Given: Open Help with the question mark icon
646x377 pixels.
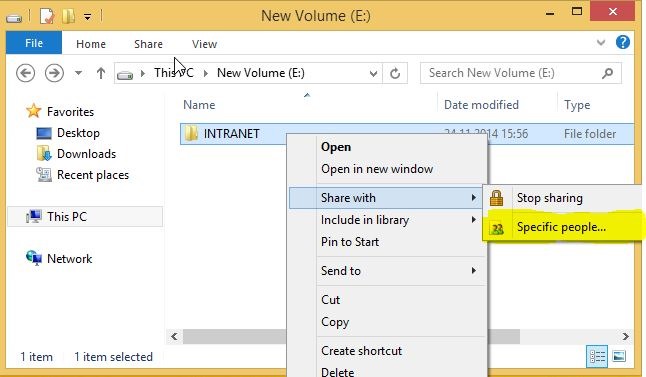Looking at the screenshot, I should 623,42.
